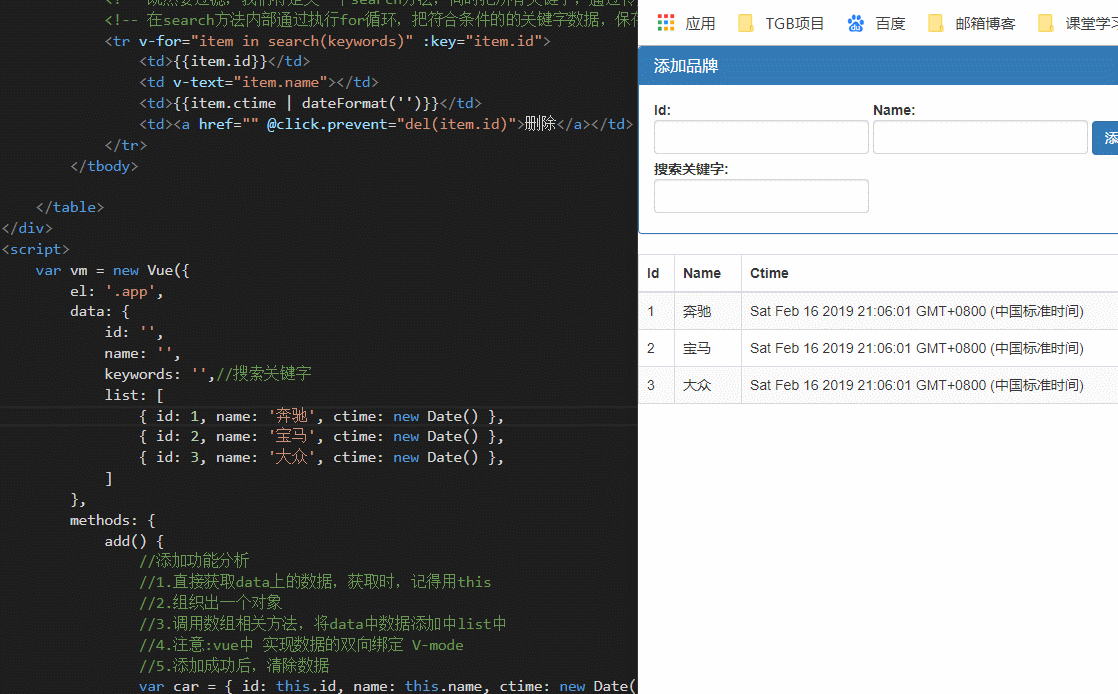
Task: Place cursor on the script tag line
Action: (x=36, y=250)
